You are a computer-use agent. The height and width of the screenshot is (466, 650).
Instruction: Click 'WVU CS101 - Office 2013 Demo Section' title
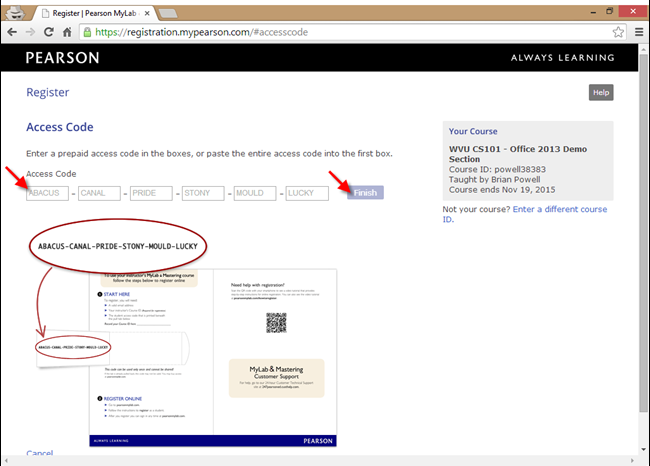518,154
